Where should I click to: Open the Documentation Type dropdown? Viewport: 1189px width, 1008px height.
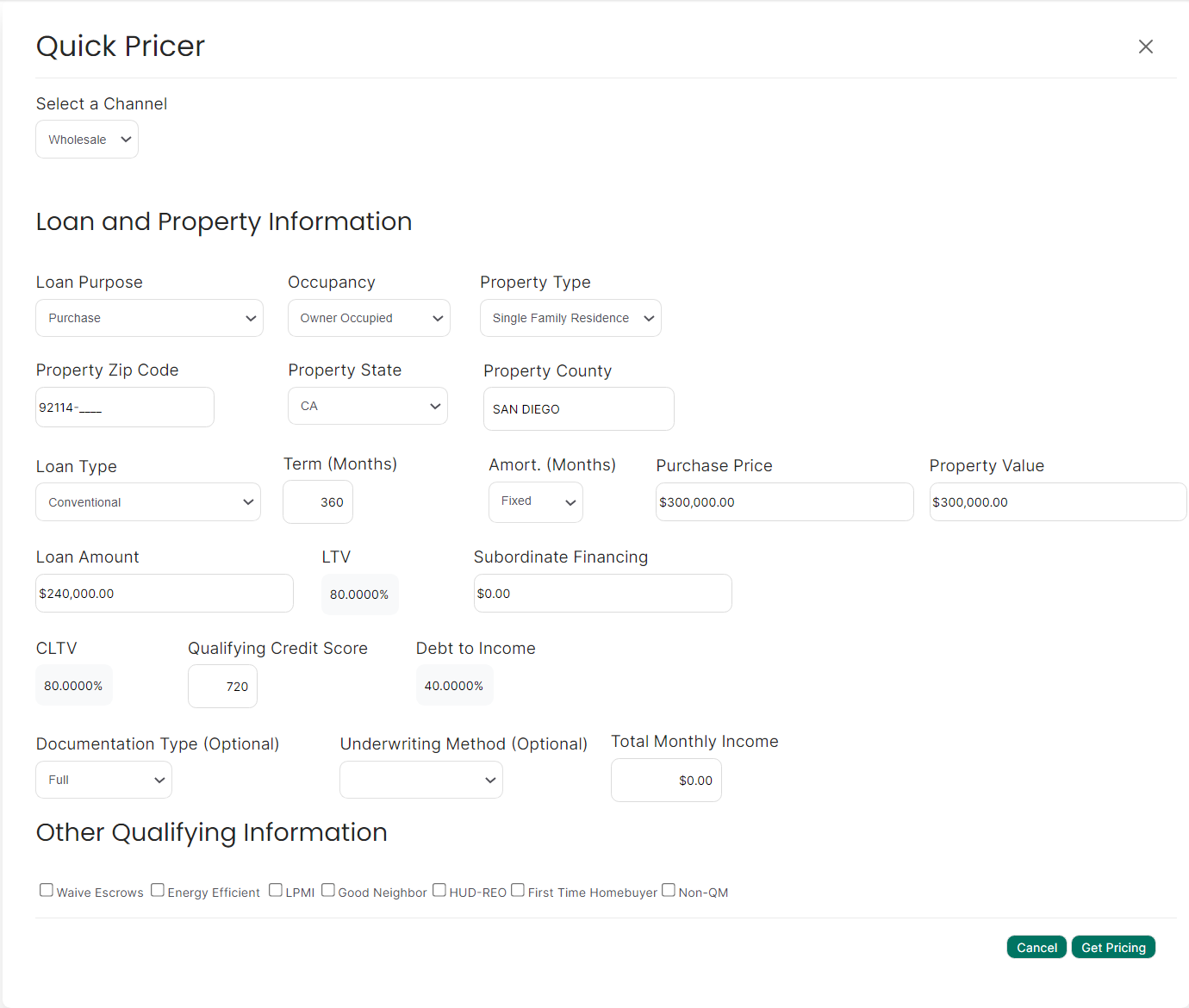pos(103,780)
